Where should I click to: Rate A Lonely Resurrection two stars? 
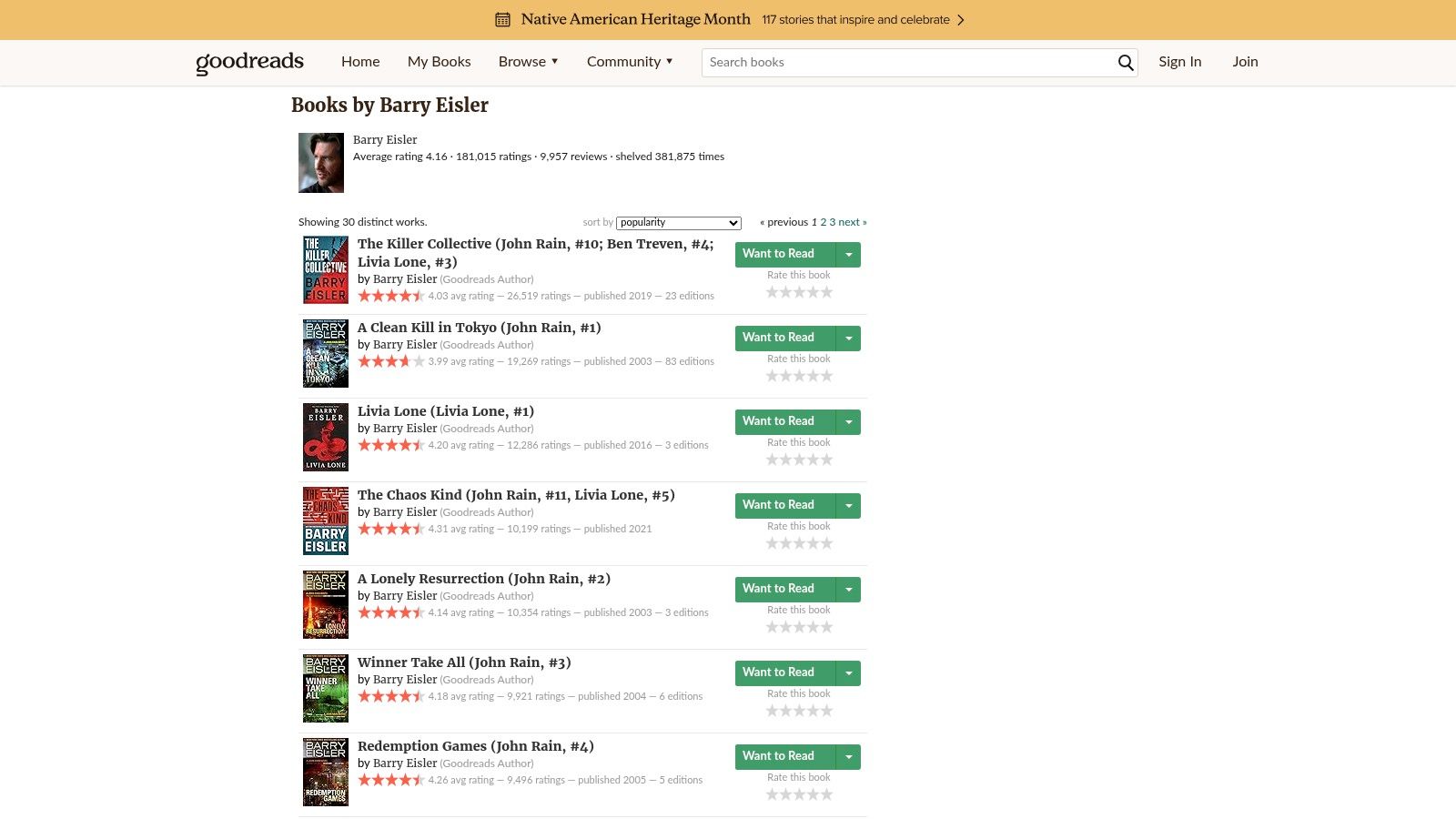pyautogui.click(x=786, y=626)
